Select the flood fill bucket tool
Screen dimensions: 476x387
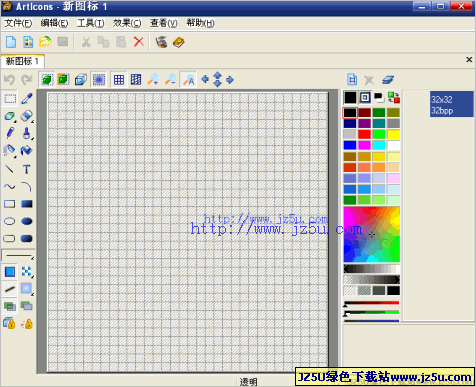(27, 151)
